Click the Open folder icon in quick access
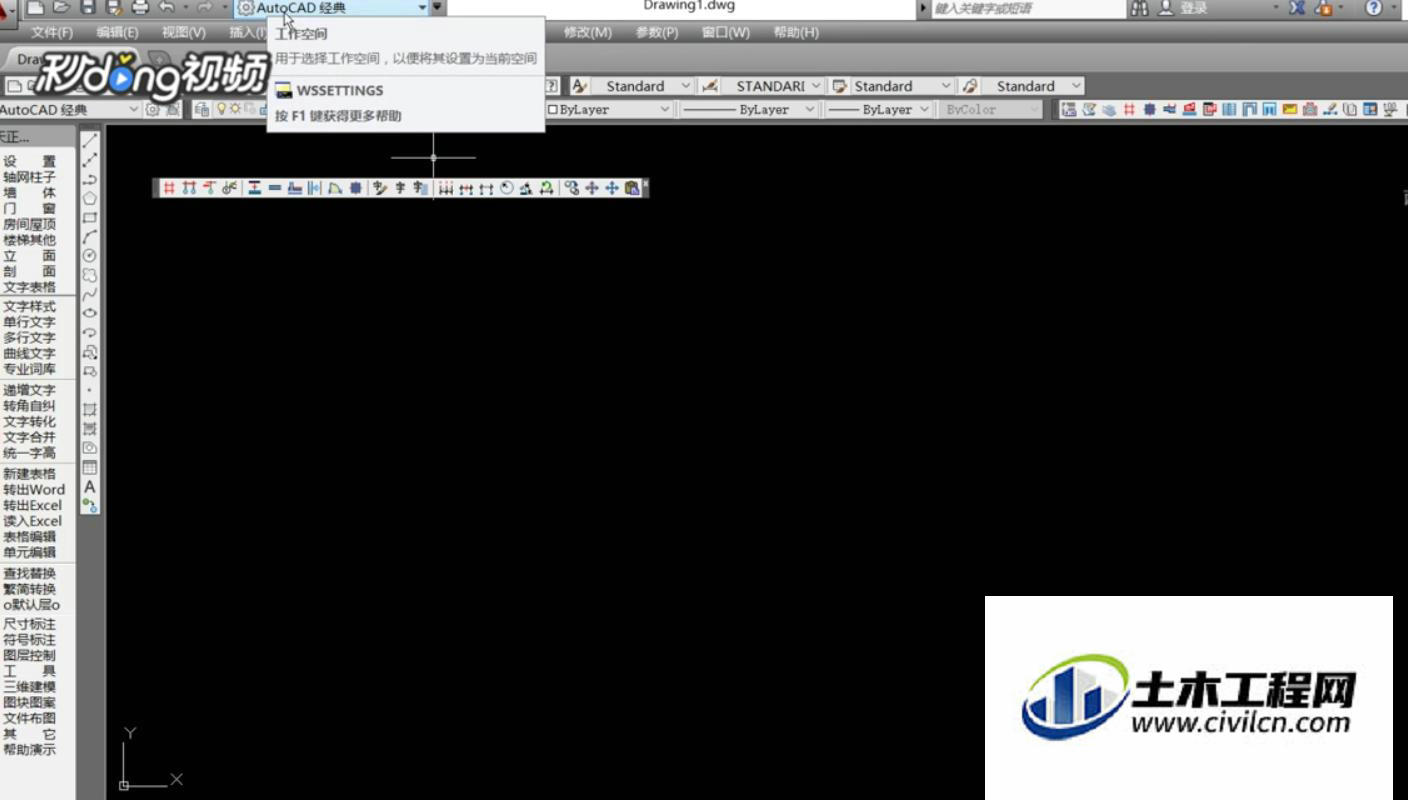Image resolution: width=1408 pixels, height=800 pixels. point(62,8)
